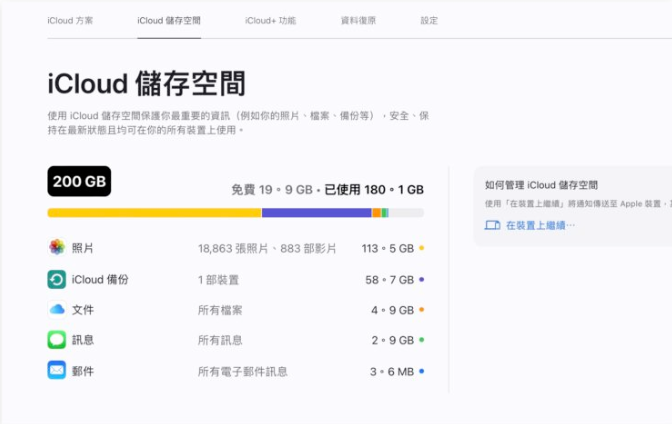Click the orange documents segment of storage bar
Screen dimensions: 672x424
coord(377,213)
